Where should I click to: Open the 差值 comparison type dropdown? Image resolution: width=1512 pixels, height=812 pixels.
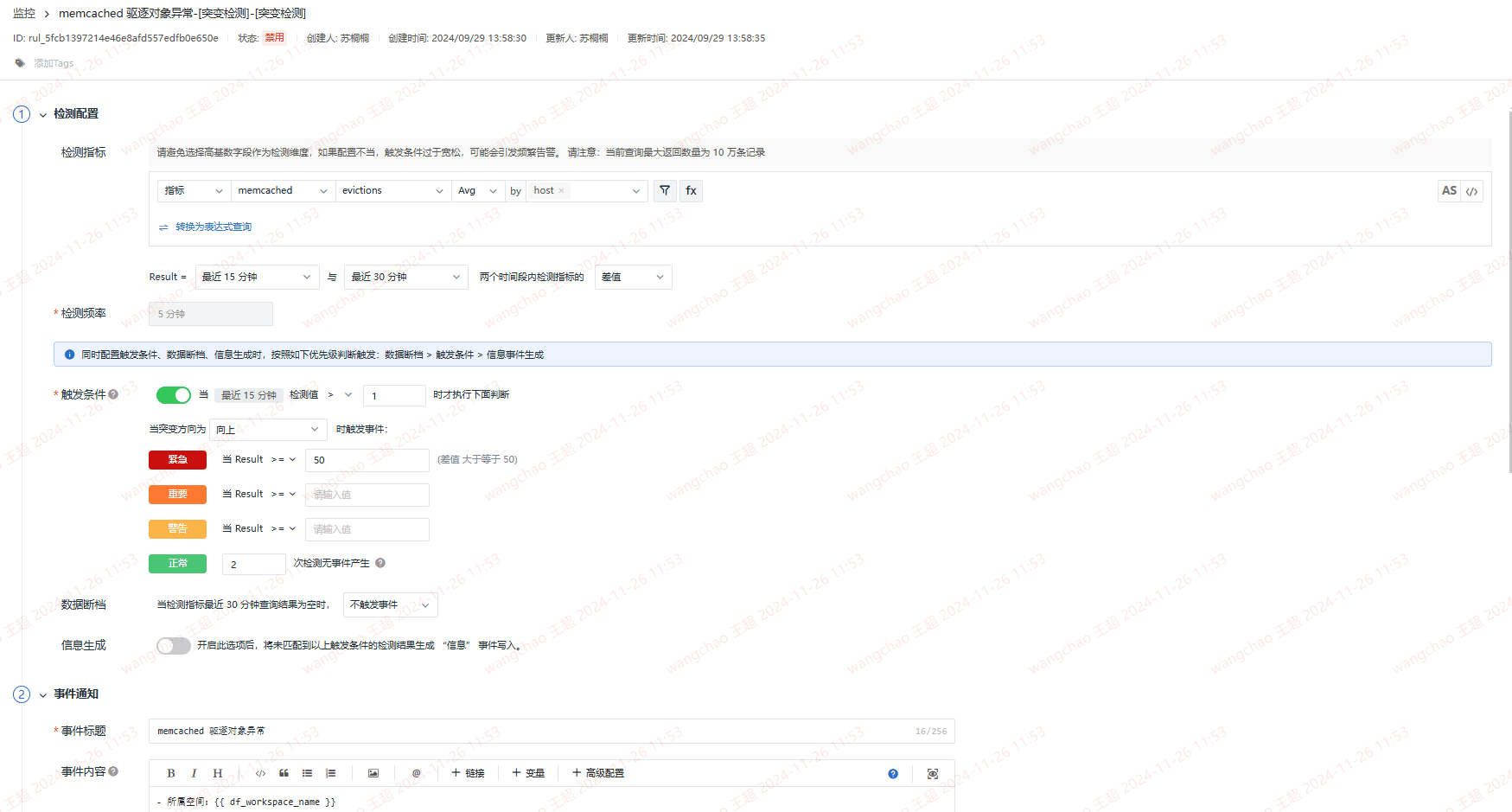tap(634, 277)
